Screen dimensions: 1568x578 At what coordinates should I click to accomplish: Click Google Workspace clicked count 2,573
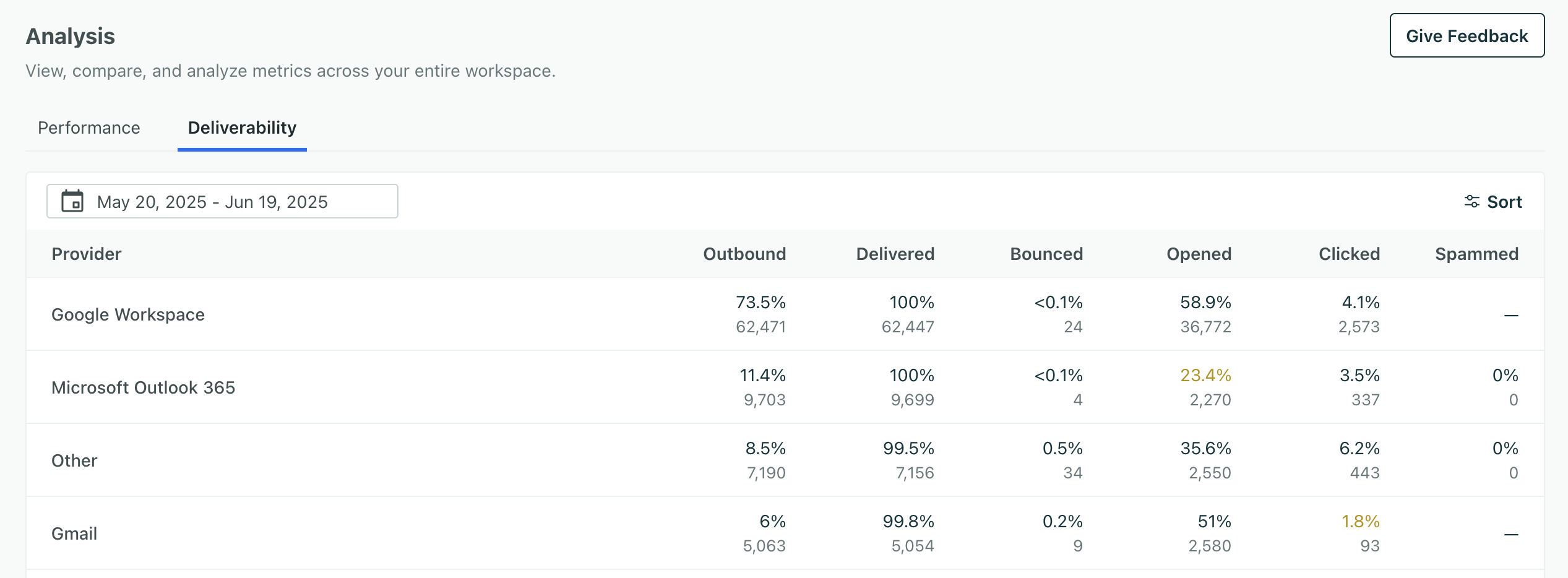(x=1359, y=327)
